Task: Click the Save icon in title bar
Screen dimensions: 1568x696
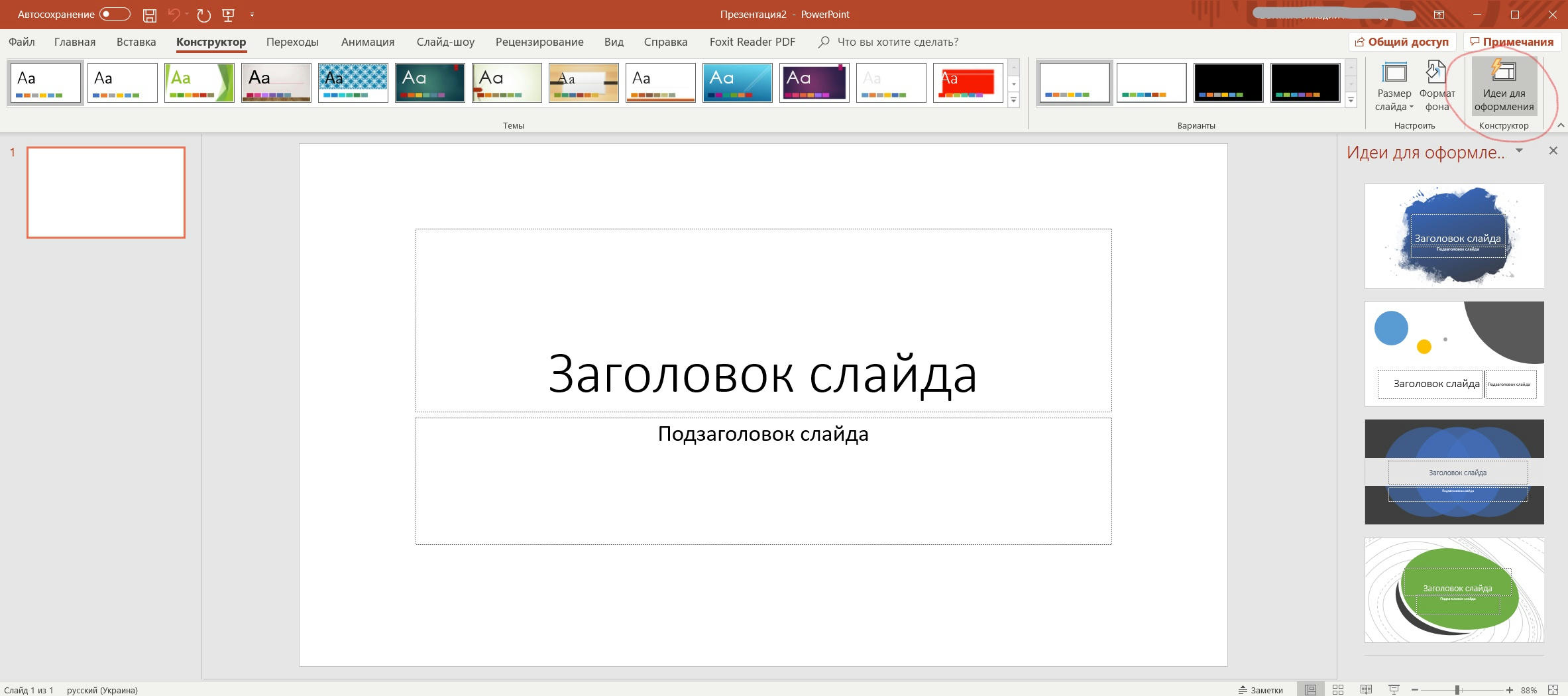Action: pyautogui.click(x=150, y=15)
